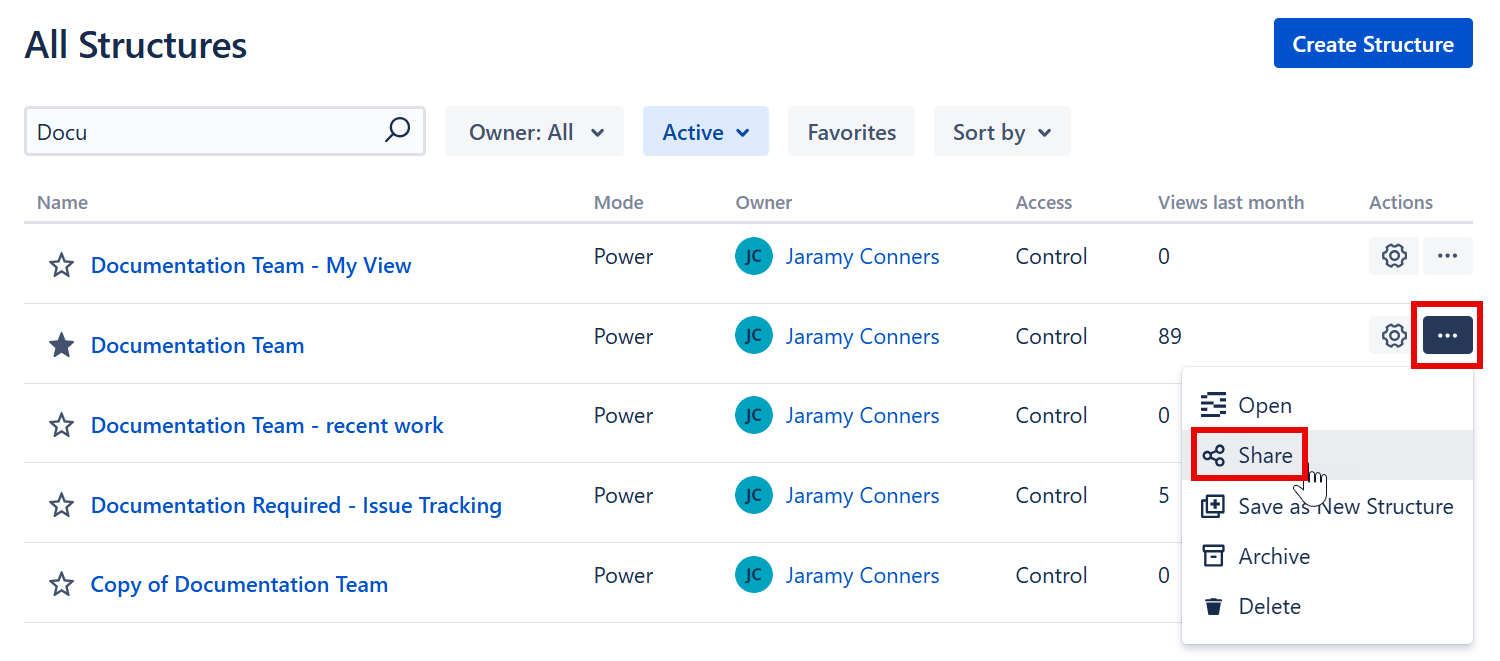The height and width of the screenshot is (661, 1500).
Task: Select Share from the actions menu
Action: pos(1264,456)
